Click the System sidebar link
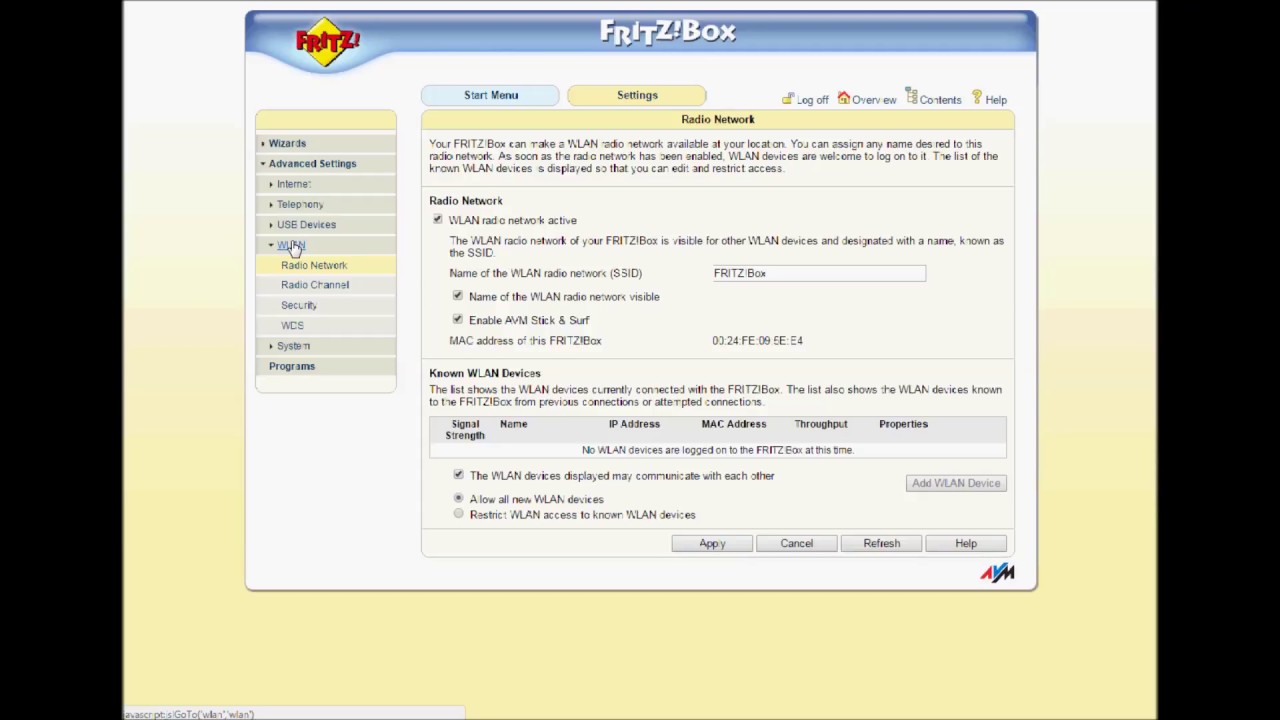The height and width of the screenshot is (720, 1280). [x=293, y=346]
